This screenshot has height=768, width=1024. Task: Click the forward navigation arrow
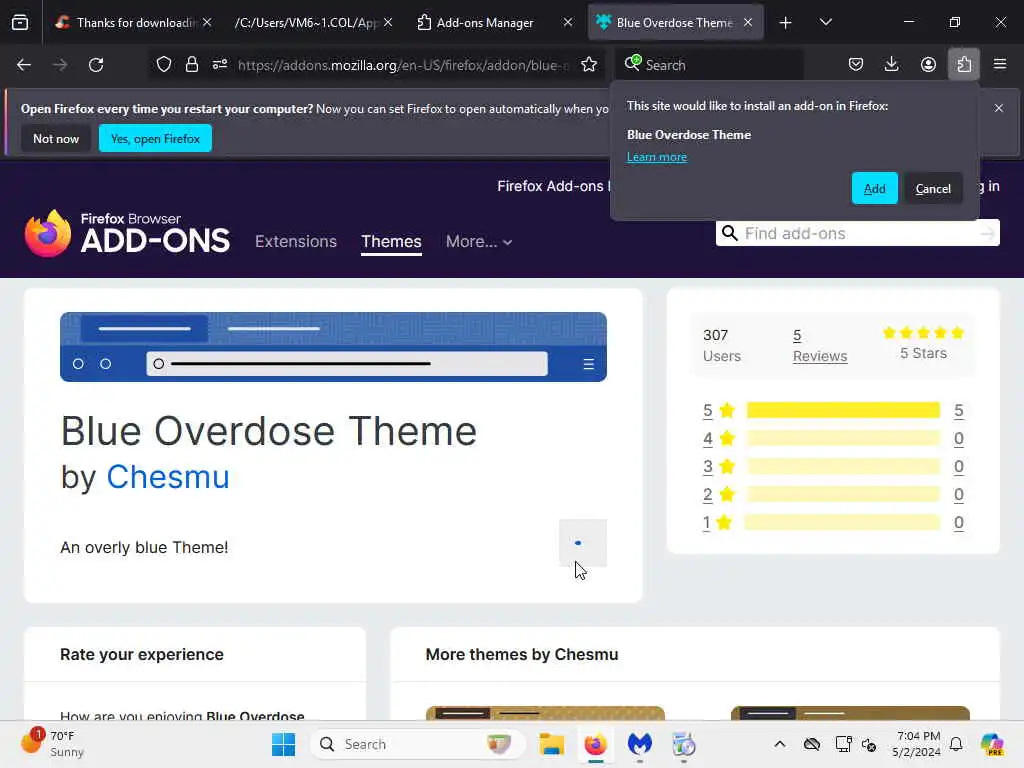(60, 65)
